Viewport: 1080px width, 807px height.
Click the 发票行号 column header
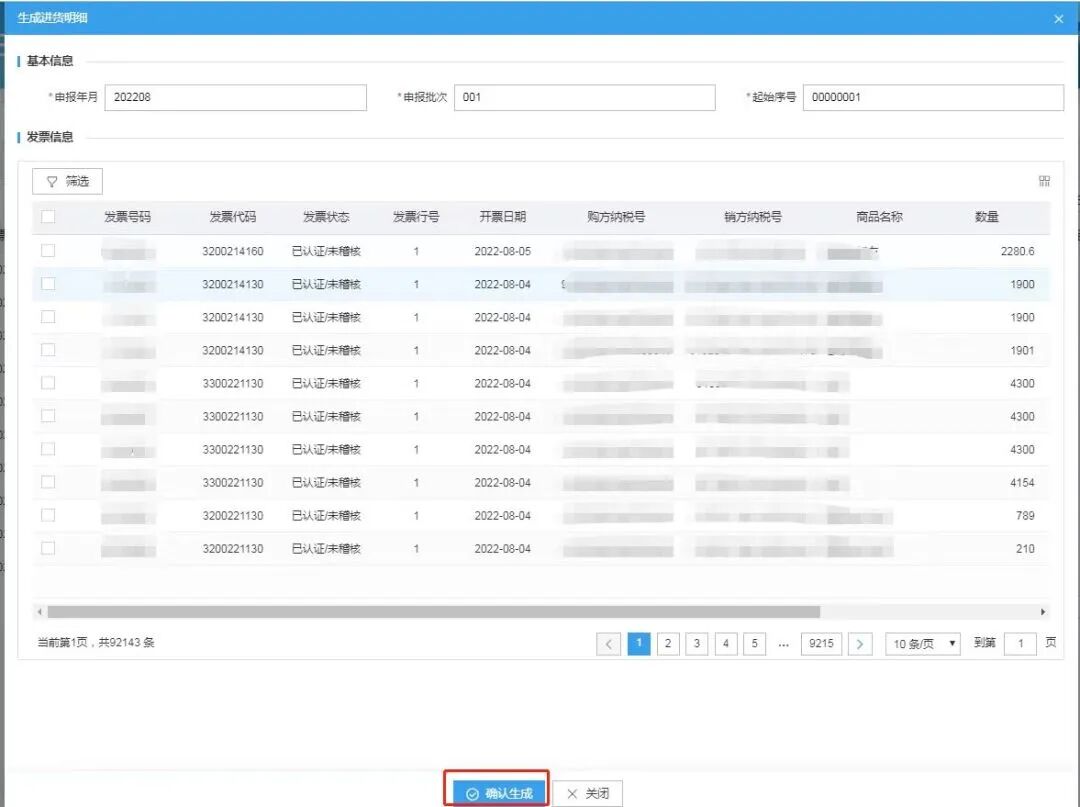(x=416, y=217)
